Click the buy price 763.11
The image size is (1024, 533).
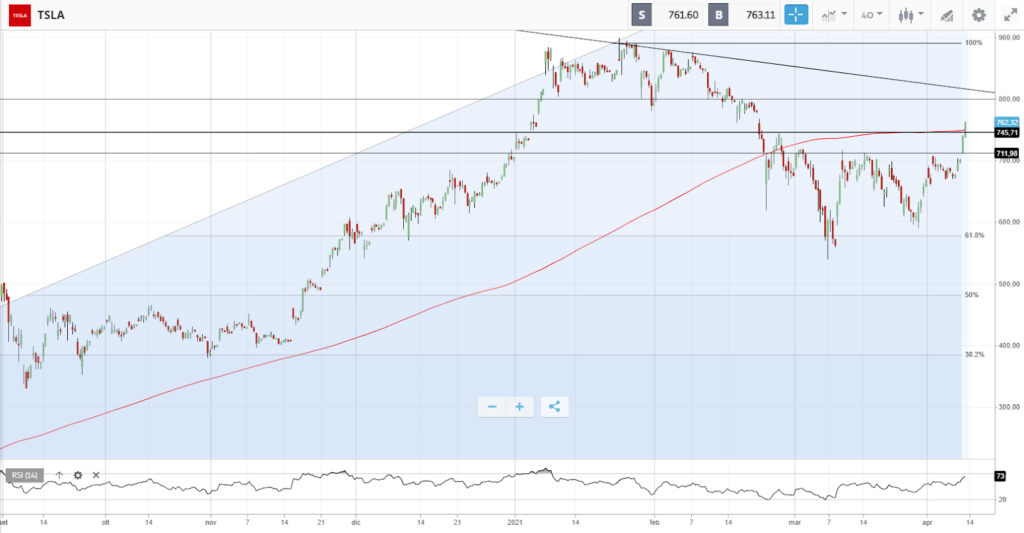point(760,15)
